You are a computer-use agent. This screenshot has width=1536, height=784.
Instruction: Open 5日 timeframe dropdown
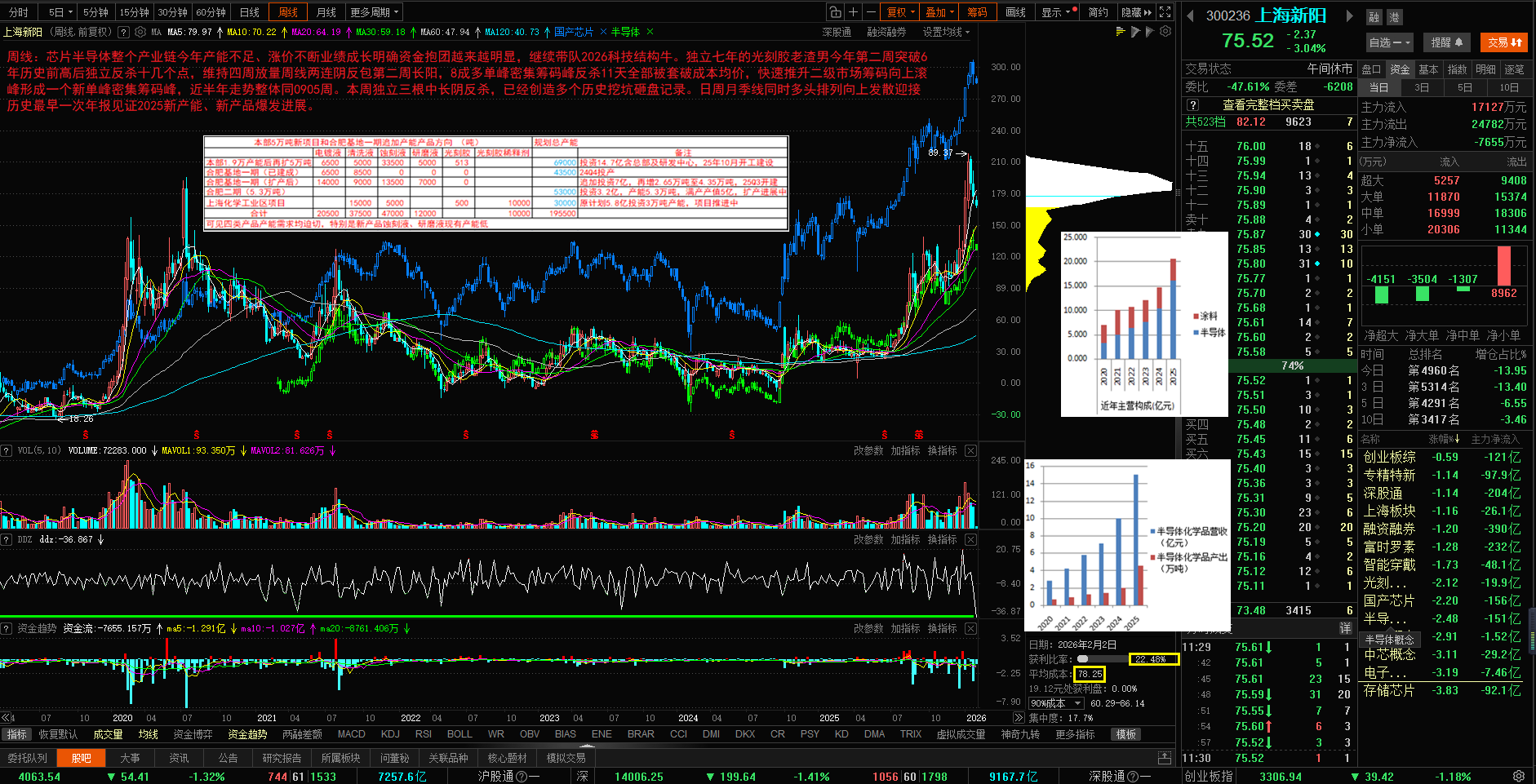coord(60,12)
